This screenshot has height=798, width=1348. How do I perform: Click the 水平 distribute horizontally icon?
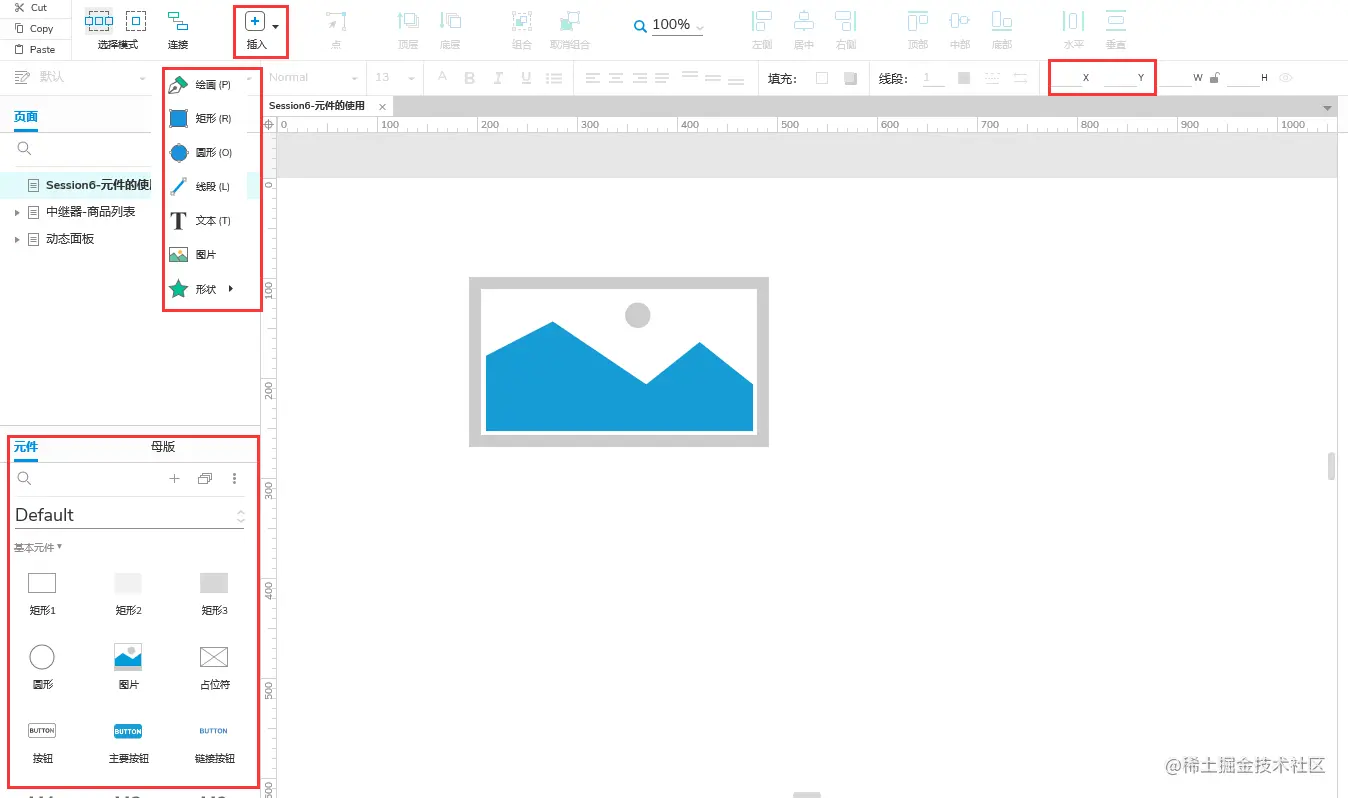(x=1073, y=21)
